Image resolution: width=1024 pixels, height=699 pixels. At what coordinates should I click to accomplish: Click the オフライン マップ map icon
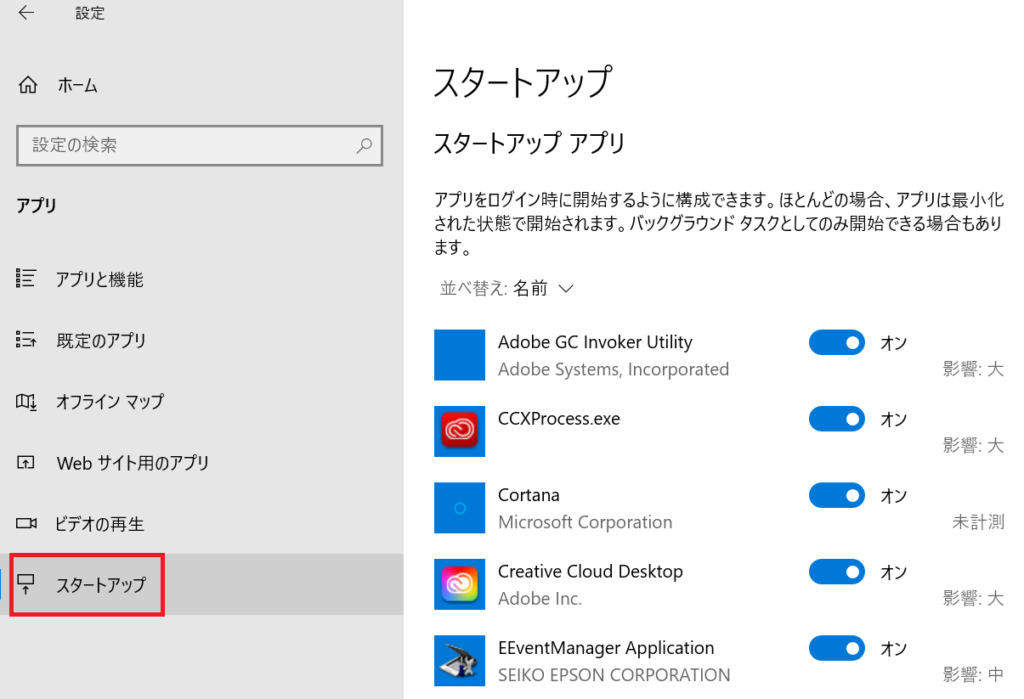(x=26, y=401)
